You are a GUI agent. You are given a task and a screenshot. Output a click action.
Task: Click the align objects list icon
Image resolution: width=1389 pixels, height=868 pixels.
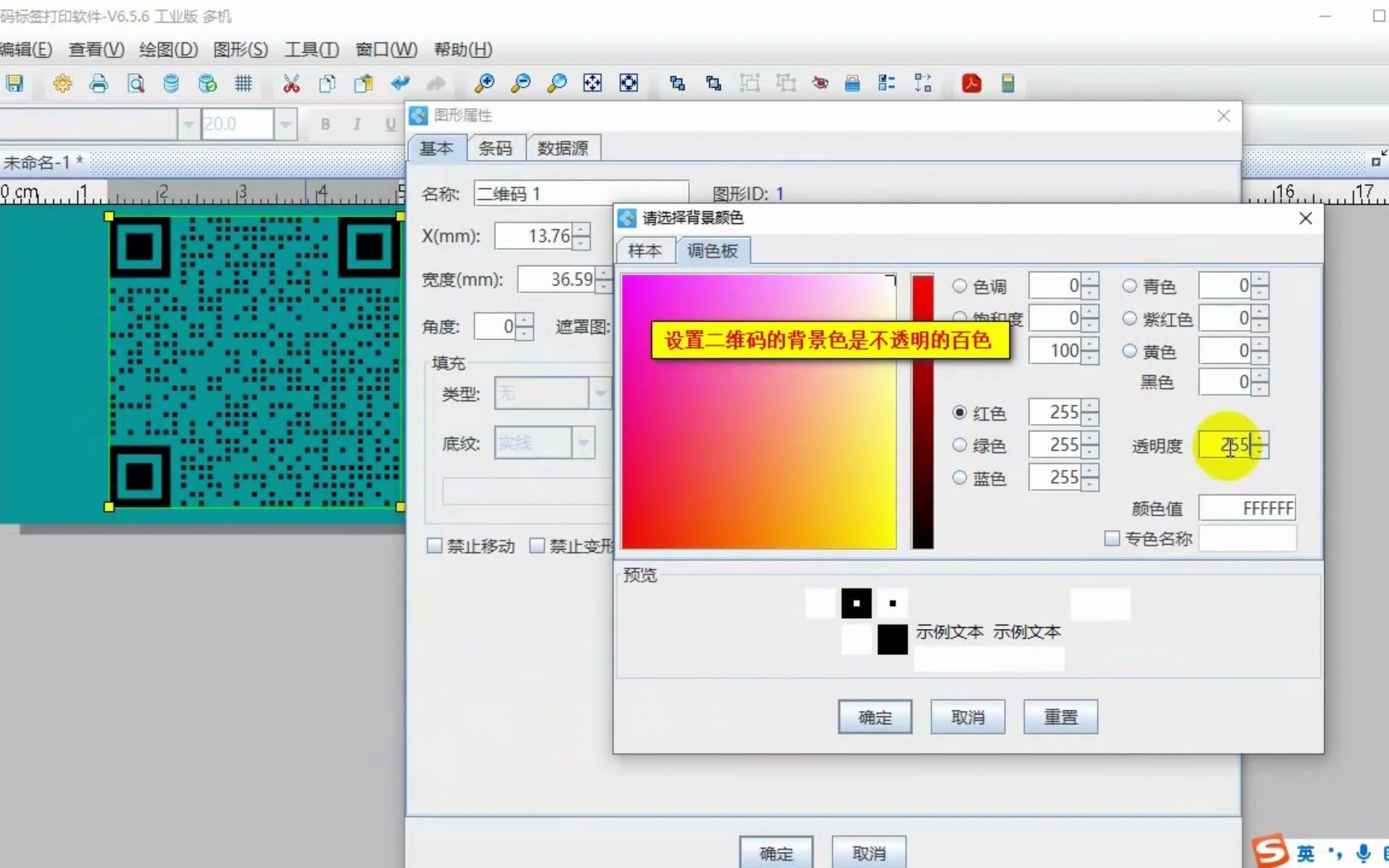pos(887,83)
